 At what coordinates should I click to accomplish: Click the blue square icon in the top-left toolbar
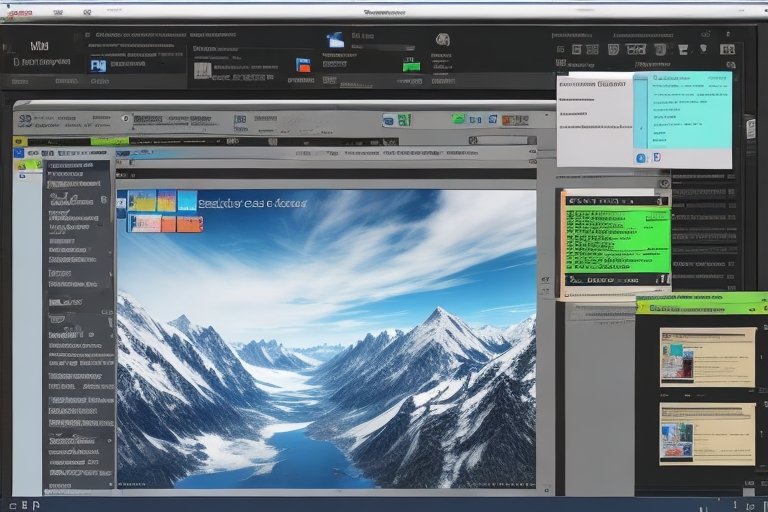coord(98,65)
